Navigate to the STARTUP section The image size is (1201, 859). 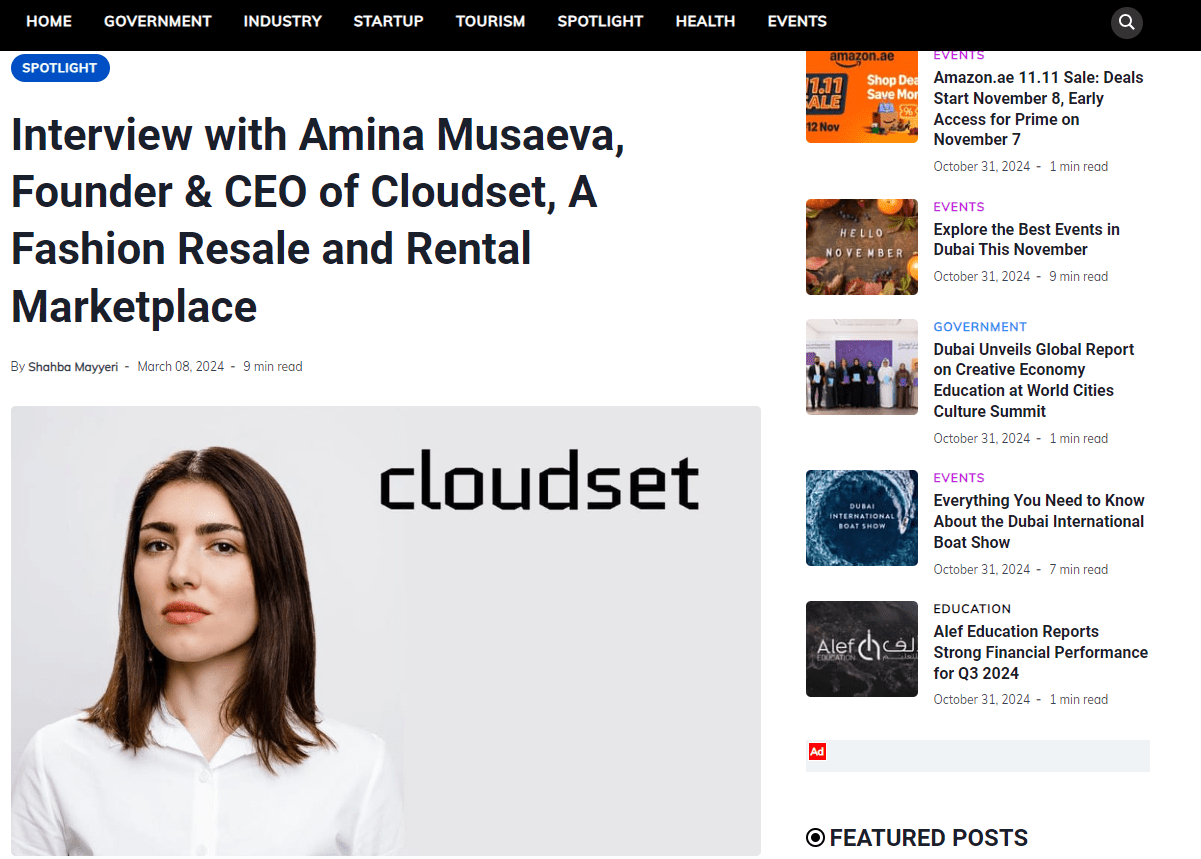pos(388,21)
